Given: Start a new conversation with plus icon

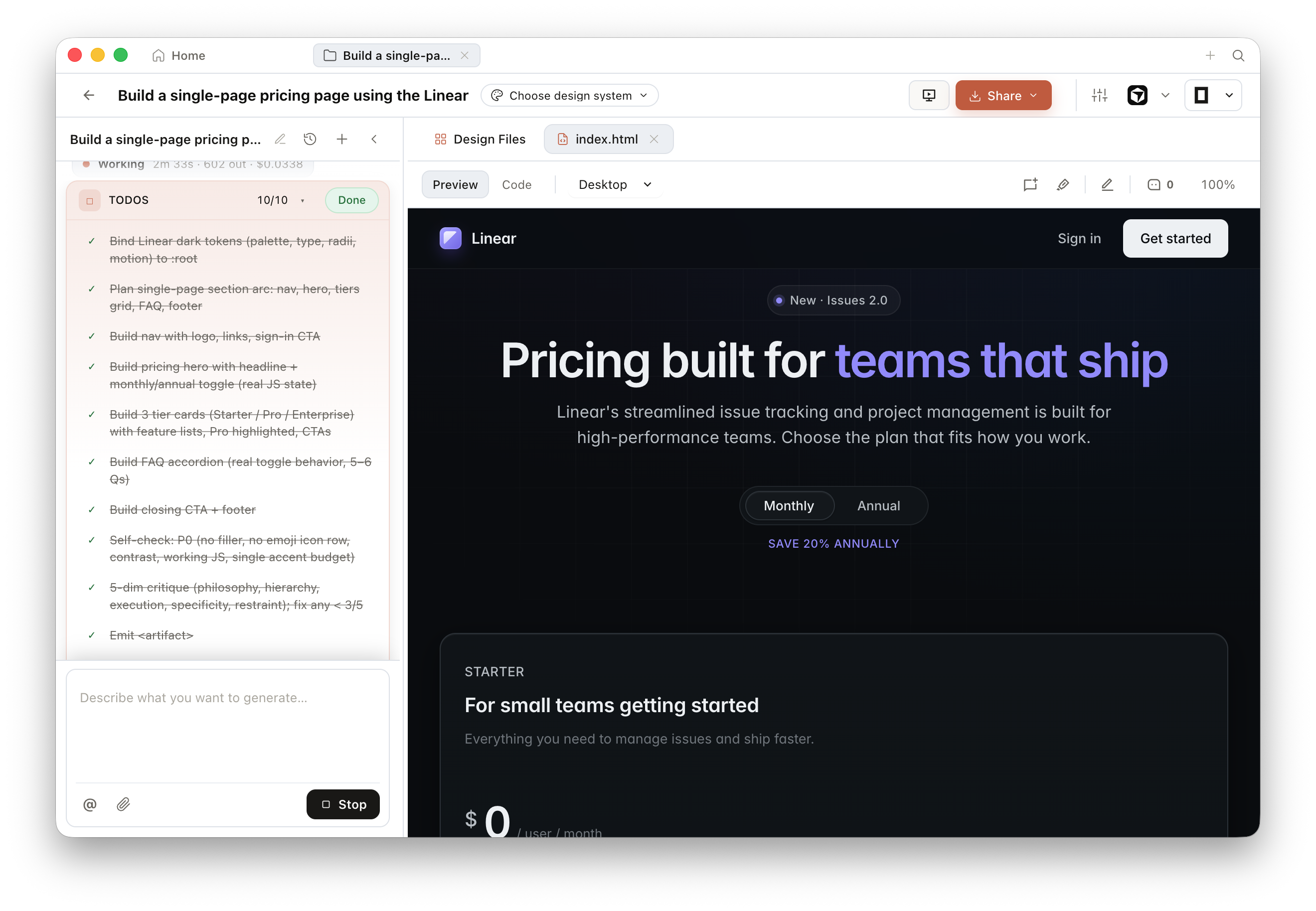Looking at the screenshot, I should tap(341, 139).
